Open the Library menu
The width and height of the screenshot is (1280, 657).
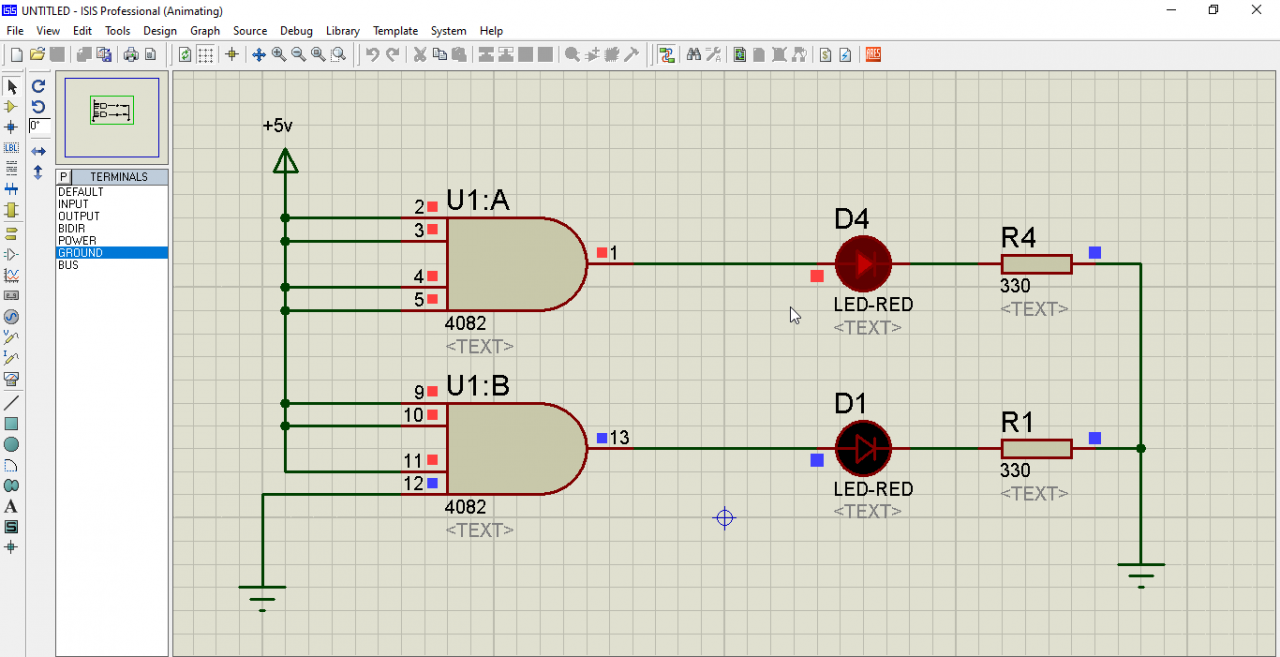click(343, 31)
